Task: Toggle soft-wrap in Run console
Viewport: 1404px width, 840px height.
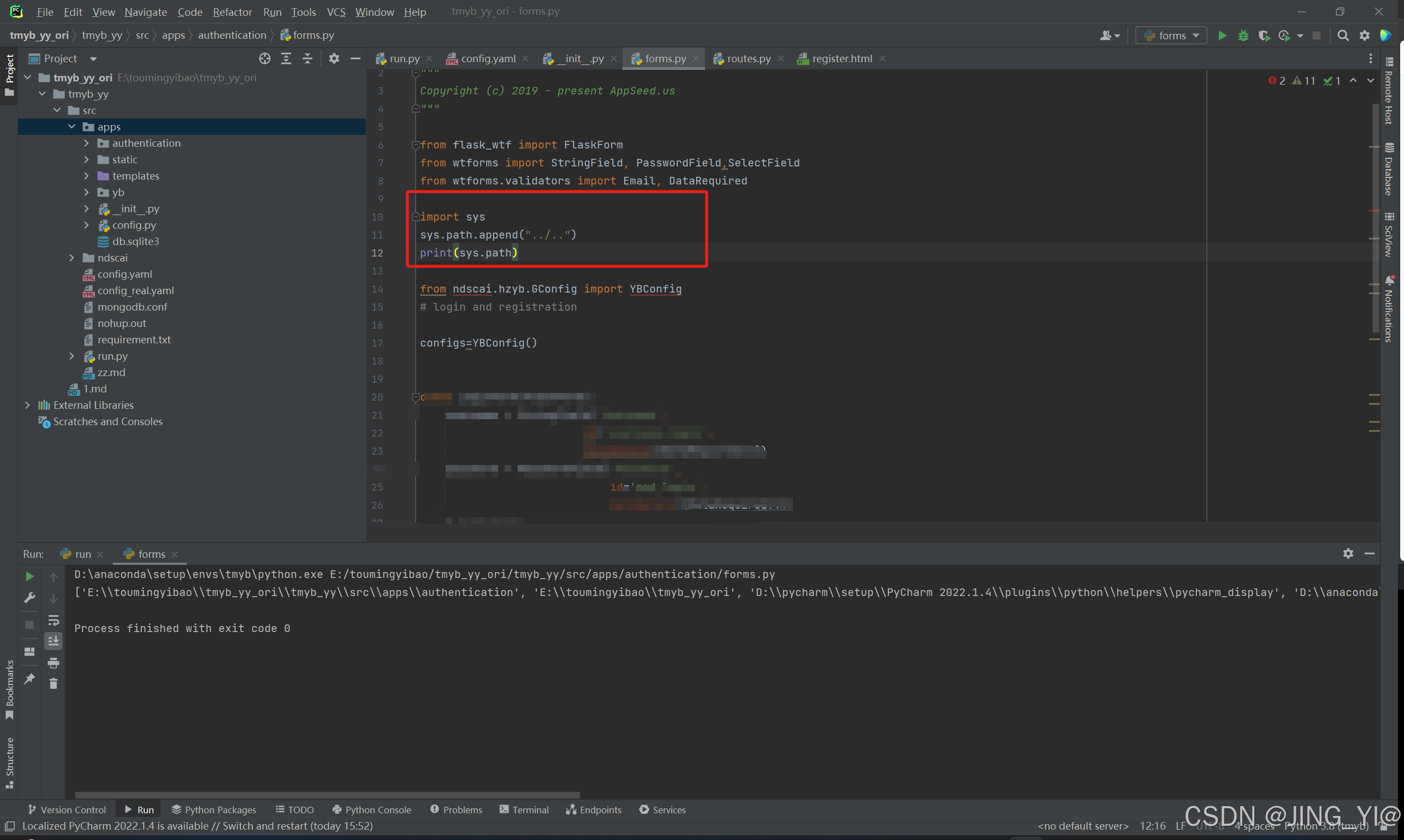Action: coord(53,620)
